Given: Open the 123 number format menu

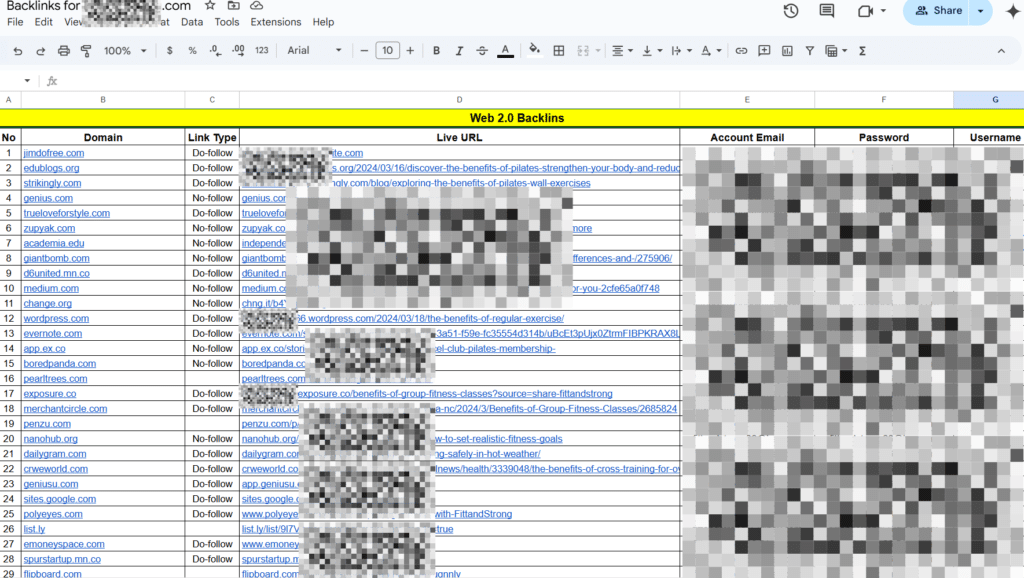Looking at the screenshot, I should [262, 51].
